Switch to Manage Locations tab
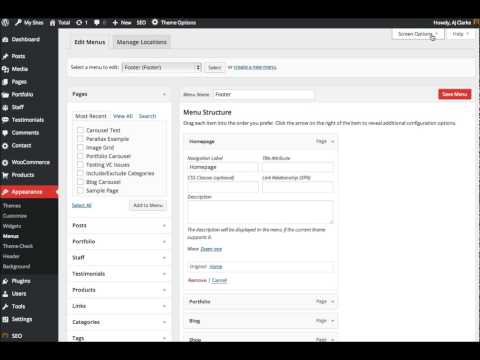 [x=142, y=42]
